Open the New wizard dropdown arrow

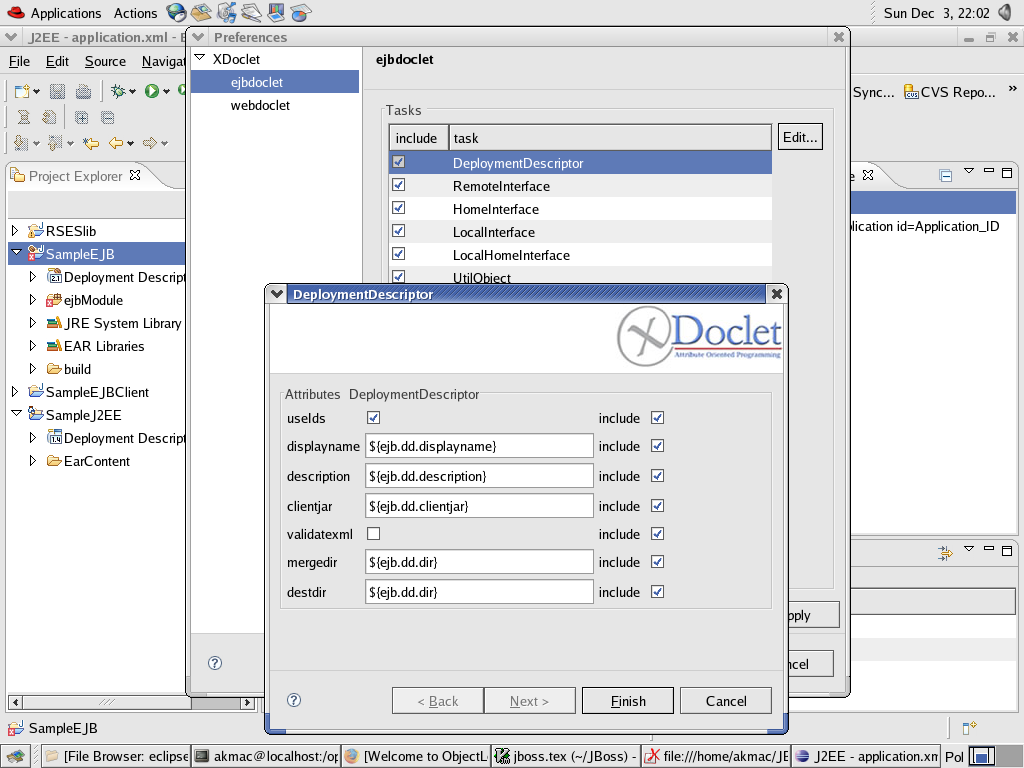coord(37,91)
